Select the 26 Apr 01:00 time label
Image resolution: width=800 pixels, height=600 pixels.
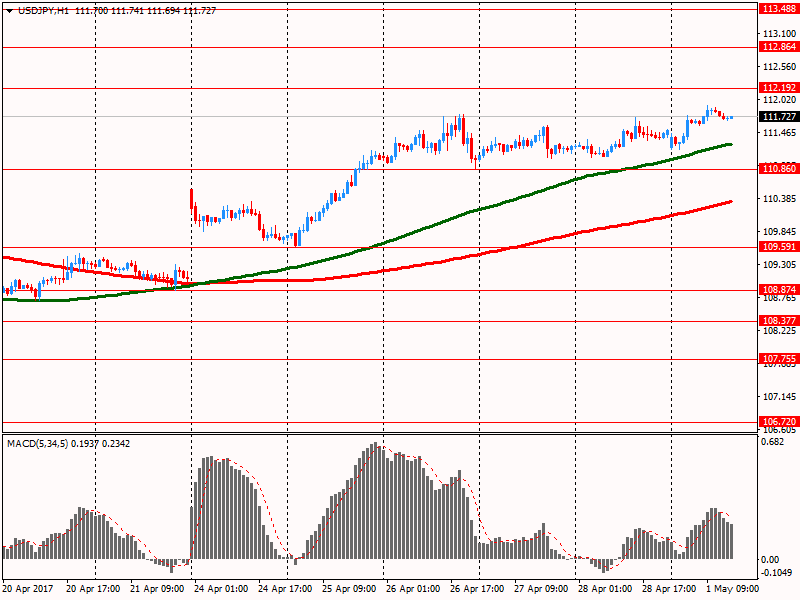tap(413, 589)
